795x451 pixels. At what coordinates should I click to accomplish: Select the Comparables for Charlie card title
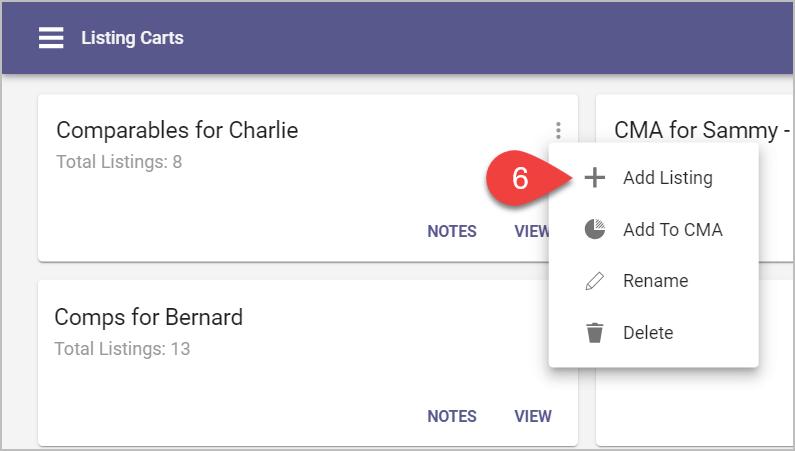pos(177,130)
